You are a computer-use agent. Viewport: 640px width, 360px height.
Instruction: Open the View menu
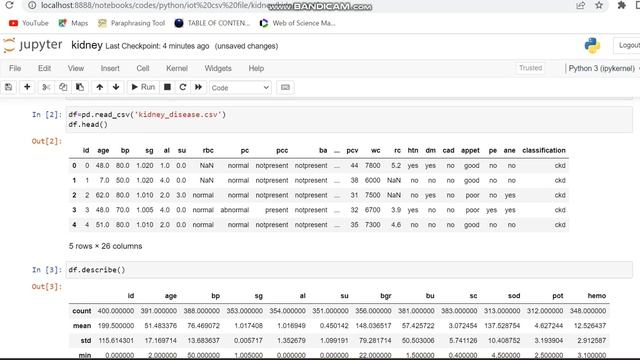pos(76,68)
